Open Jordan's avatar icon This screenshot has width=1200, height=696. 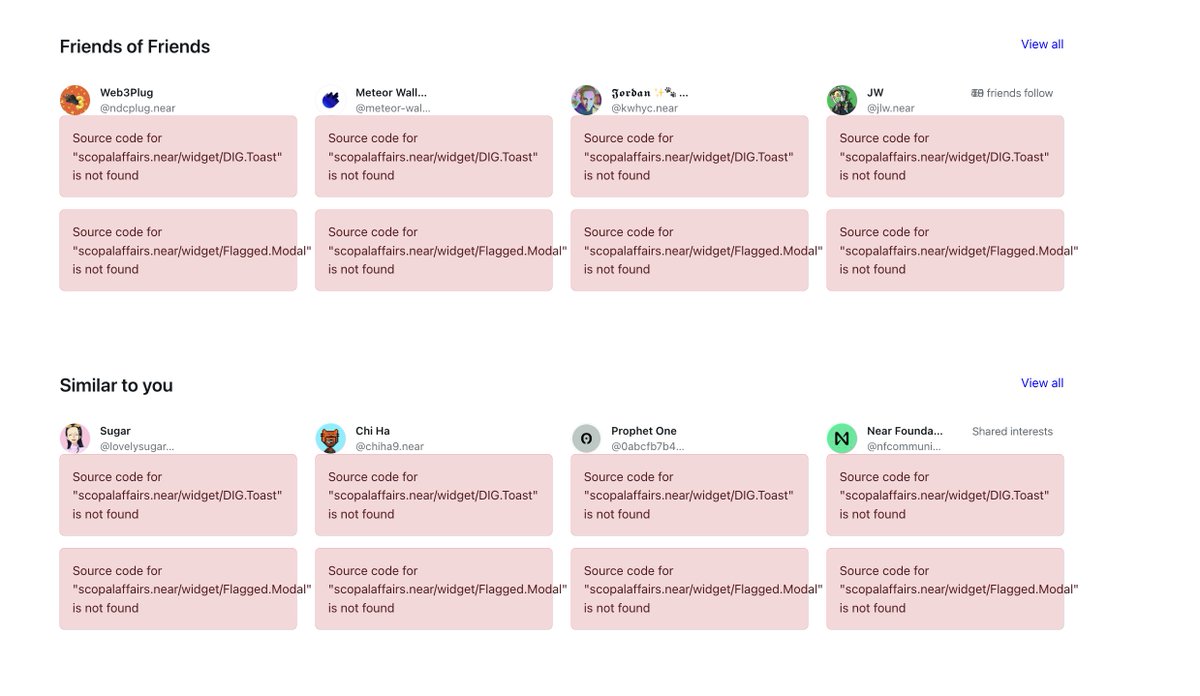pos(586,100)
